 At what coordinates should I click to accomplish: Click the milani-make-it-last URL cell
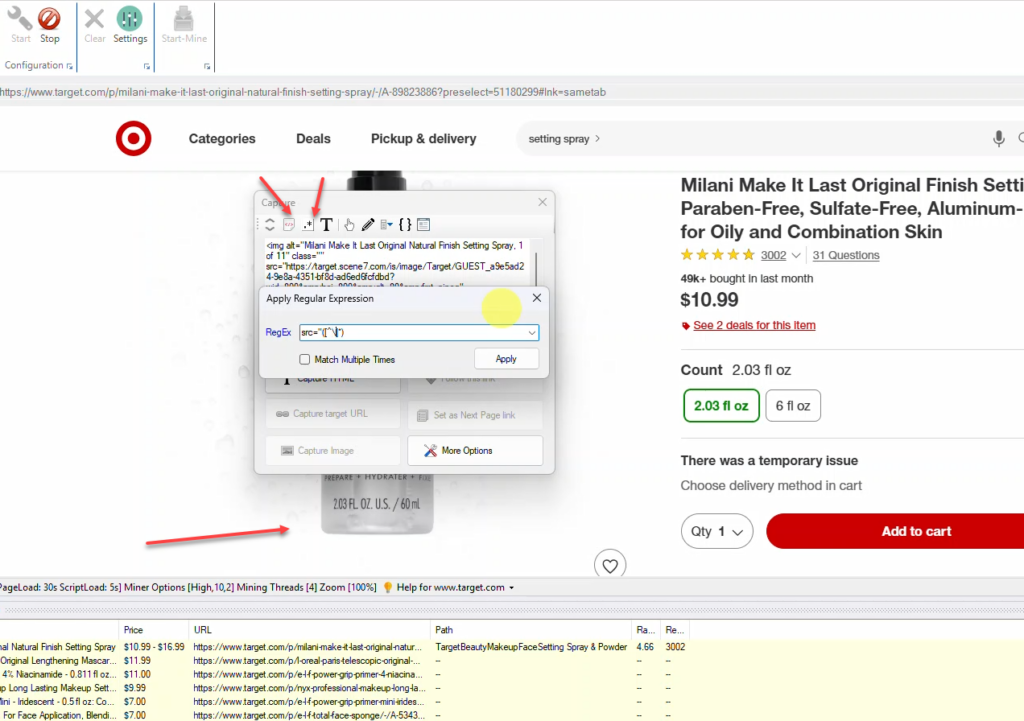pos(308,647)
